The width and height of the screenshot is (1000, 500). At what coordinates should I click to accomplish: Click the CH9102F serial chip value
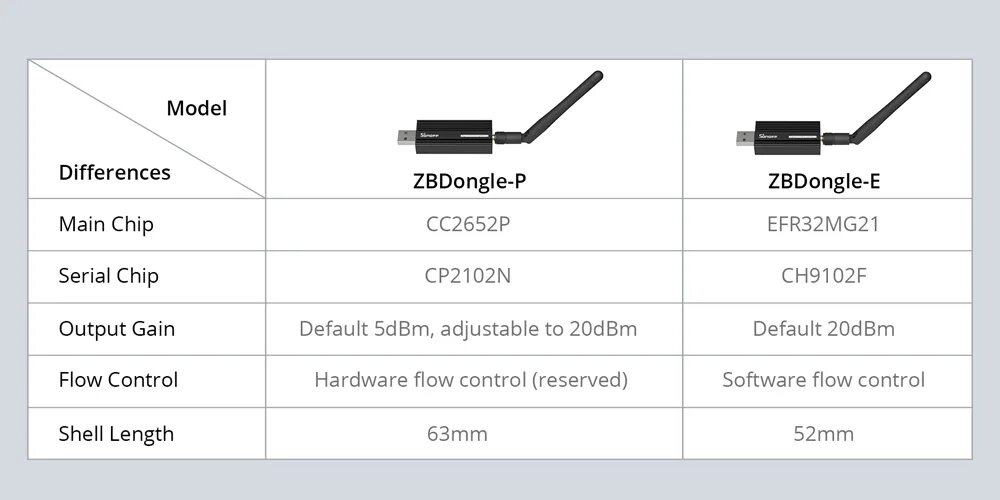point(823,276)
